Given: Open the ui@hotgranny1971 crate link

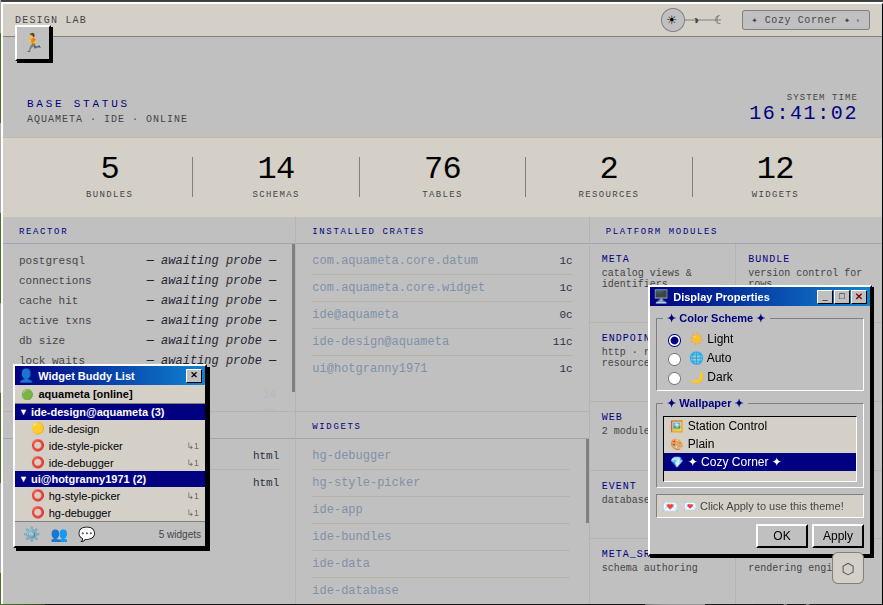Looking at the screenshot, I should 370,368.
